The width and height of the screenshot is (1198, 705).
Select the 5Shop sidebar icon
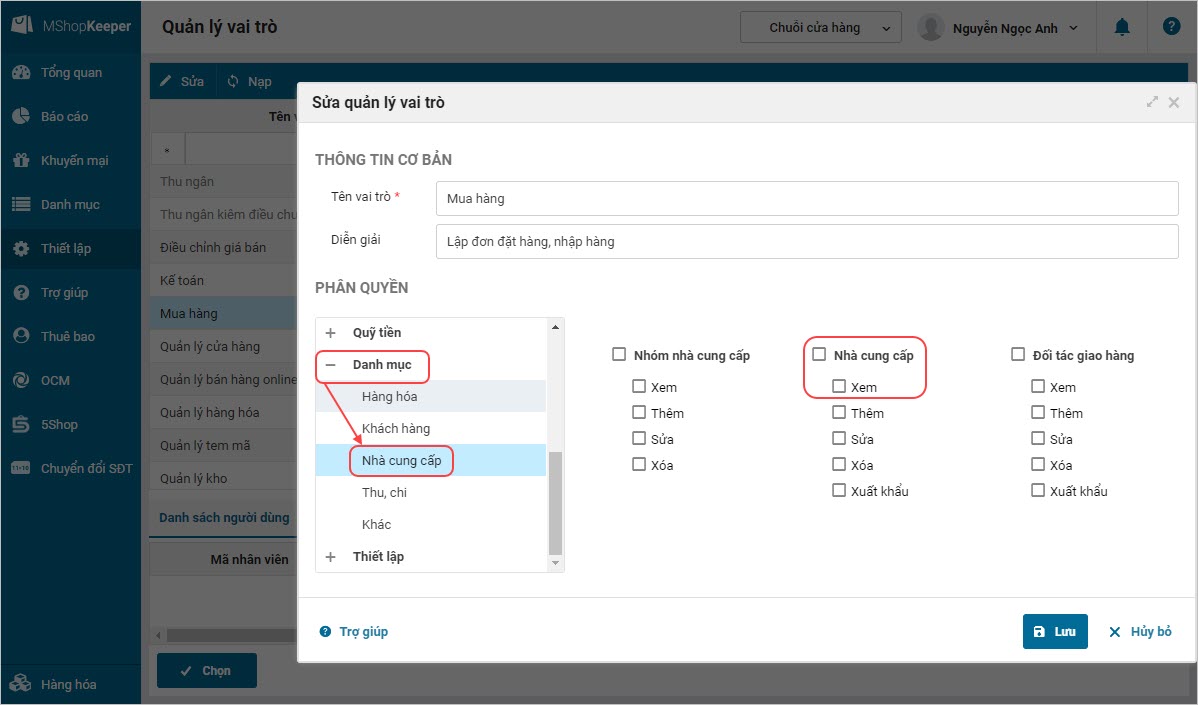pos(21,425)
